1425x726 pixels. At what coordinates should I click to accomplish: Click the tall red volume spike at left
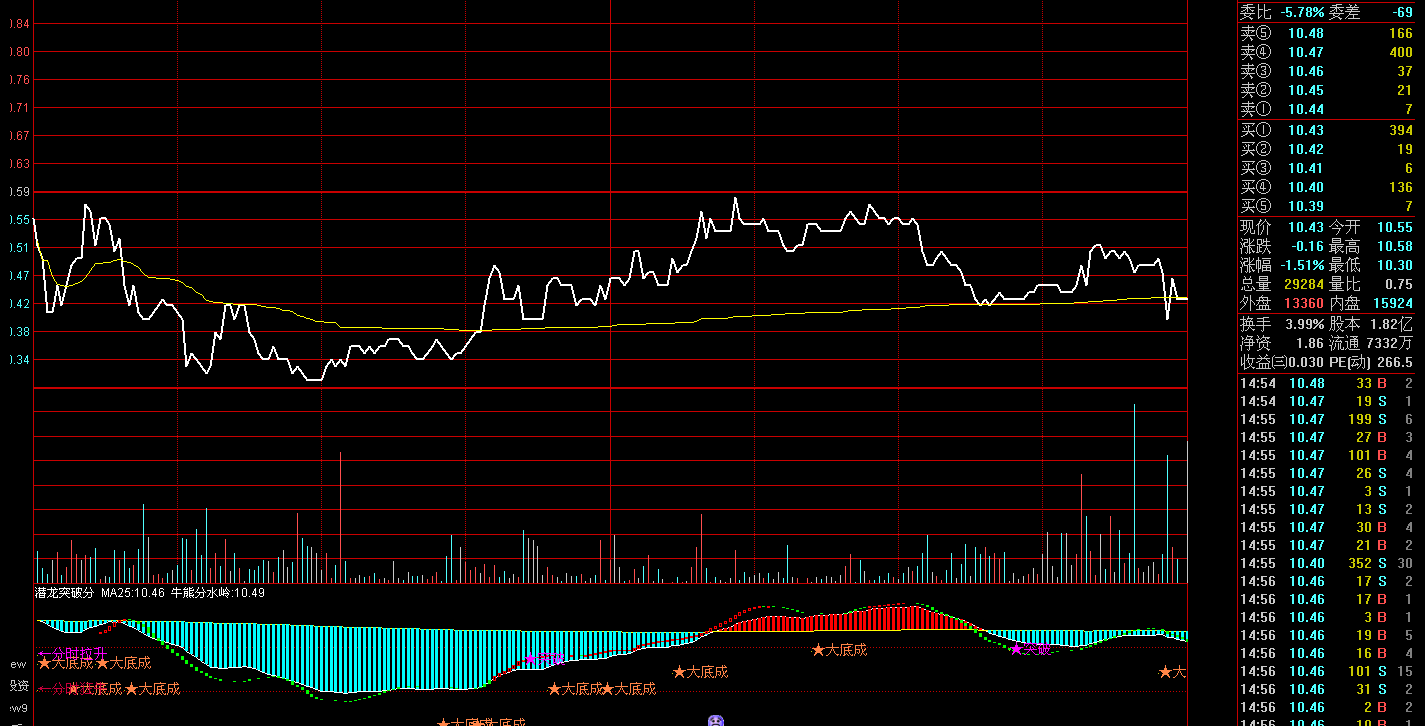pos(340,517)
